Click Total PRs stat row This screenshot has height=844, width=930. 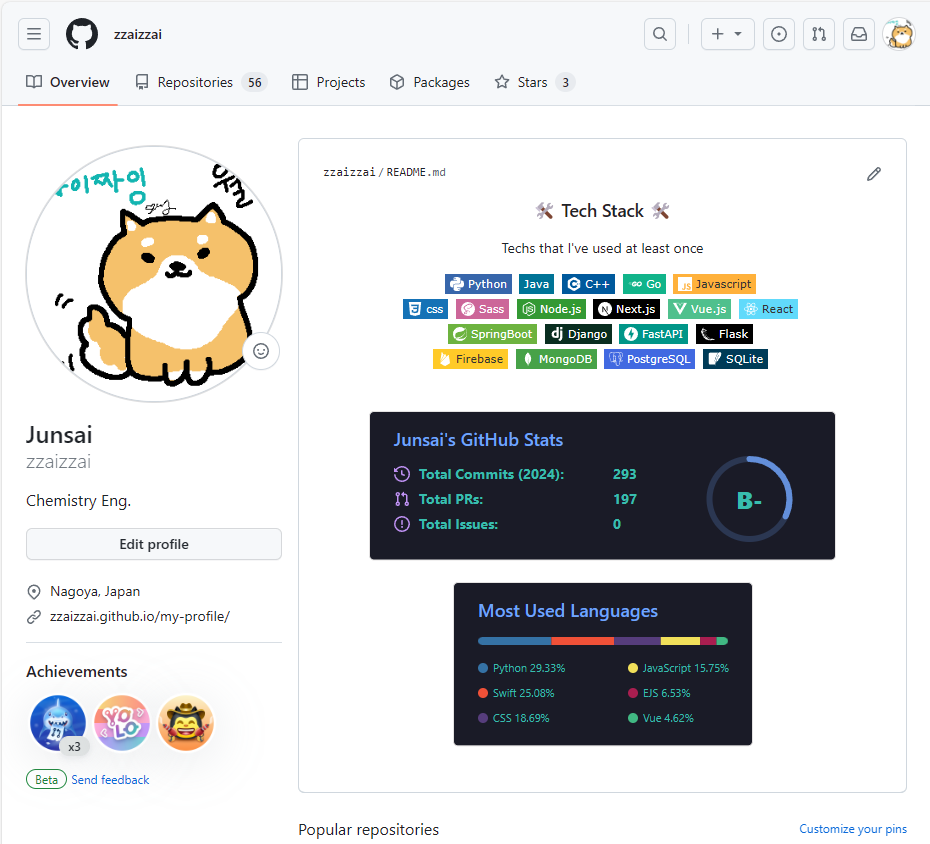pos(515,499)
